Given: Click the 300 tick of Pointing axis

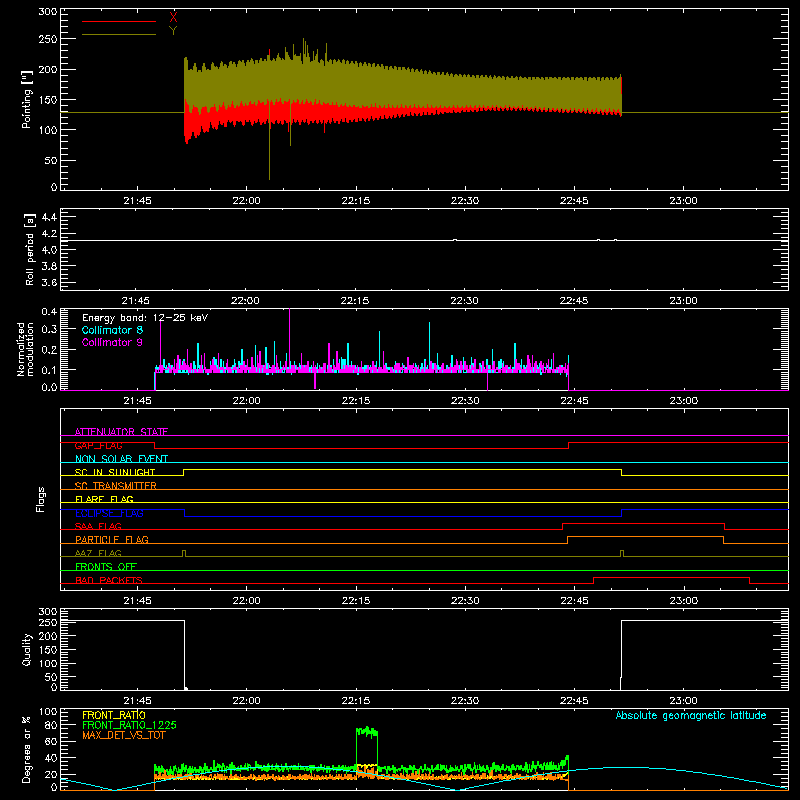Looking at the screenshot, I should (48, 12).
